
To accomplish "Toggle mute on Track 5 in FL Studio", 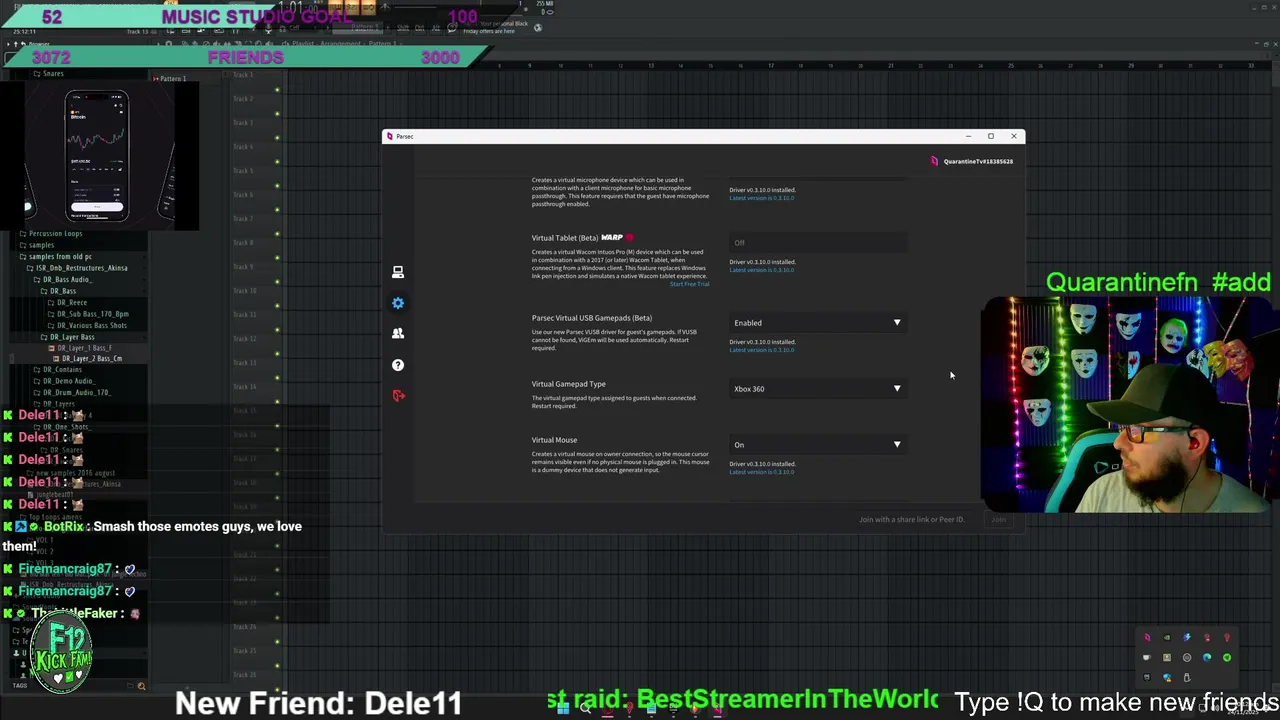I will point(277,186).
